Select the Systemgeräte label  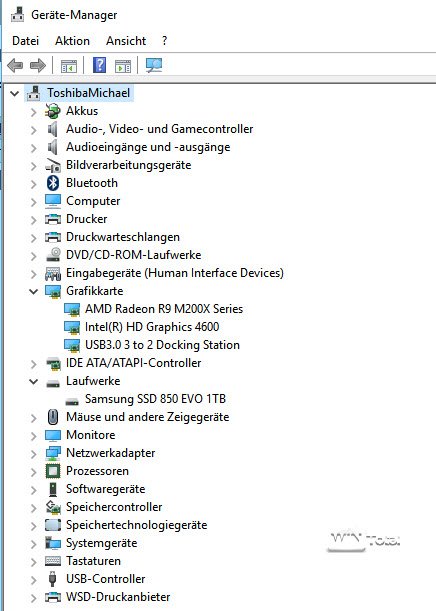click(101, 543)
